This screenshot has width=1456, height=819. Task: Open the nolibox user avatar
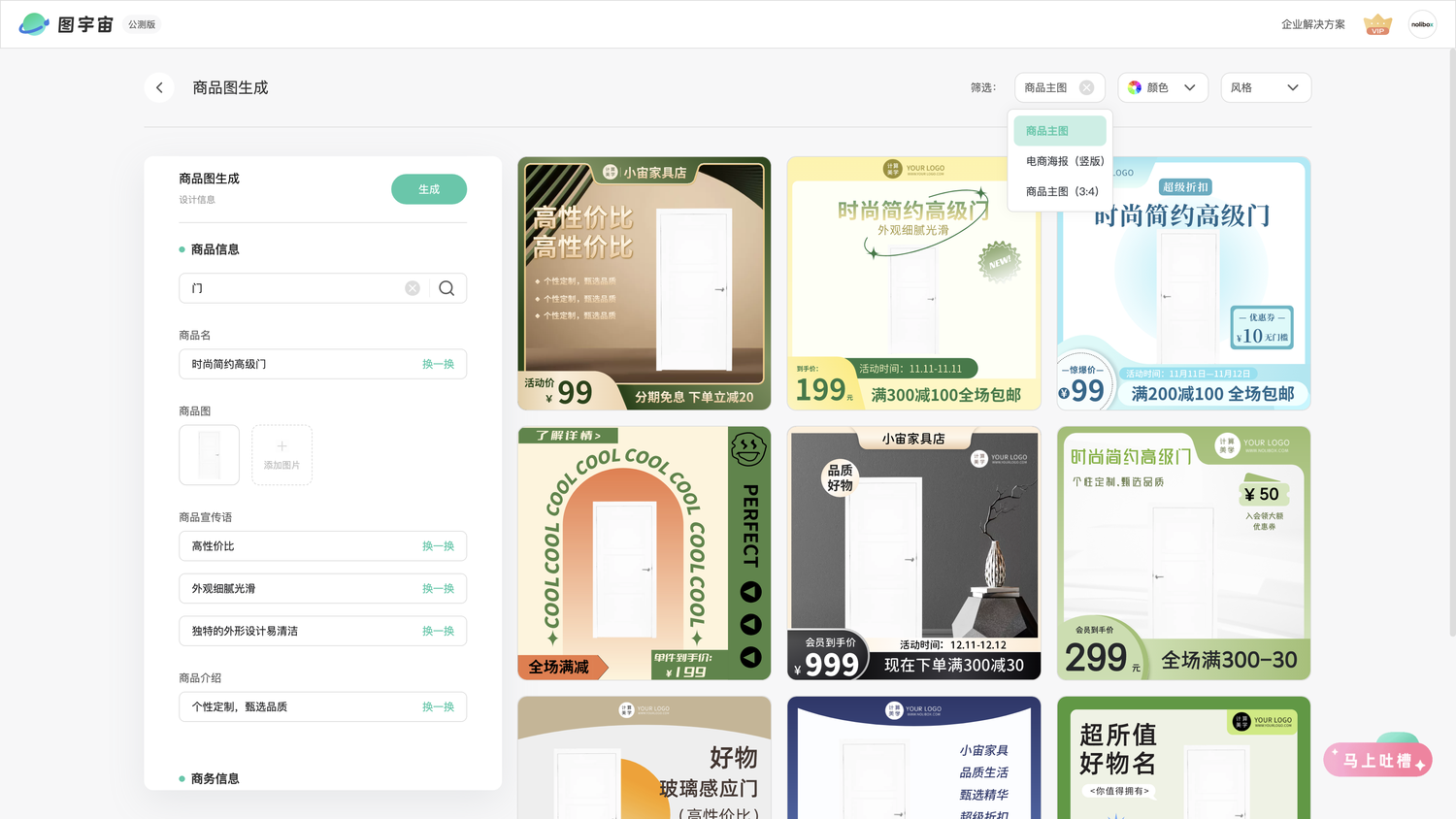pyautogui.click(x=1422, y=24)
